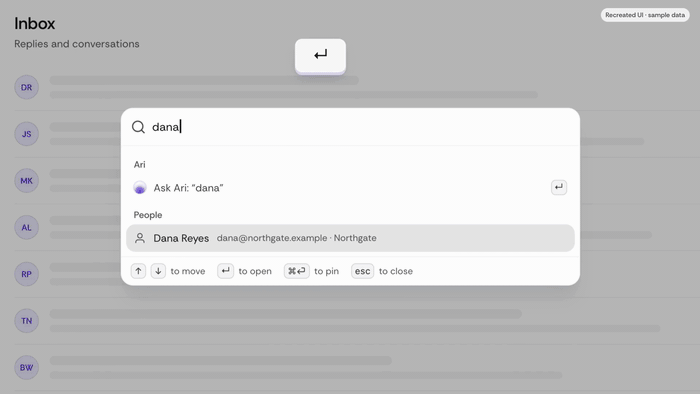Open the AL avatar conversation
700x394 pixels.
(x=26, y=228)
